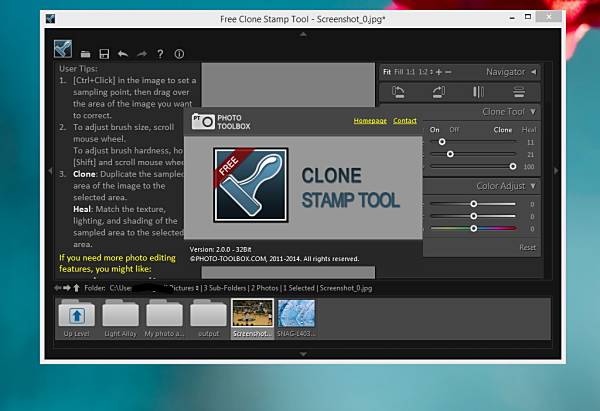Click the brush size slider at 11
Image resolution: width=600 pixels, height=411 pixels.
coord(473,142)
